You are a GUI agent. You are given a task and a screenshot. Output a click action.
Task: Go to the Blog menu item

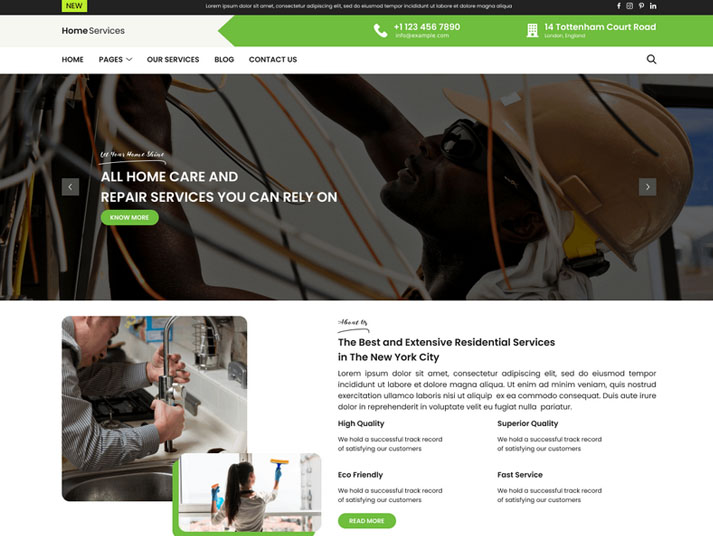click(x=224, y=60)
